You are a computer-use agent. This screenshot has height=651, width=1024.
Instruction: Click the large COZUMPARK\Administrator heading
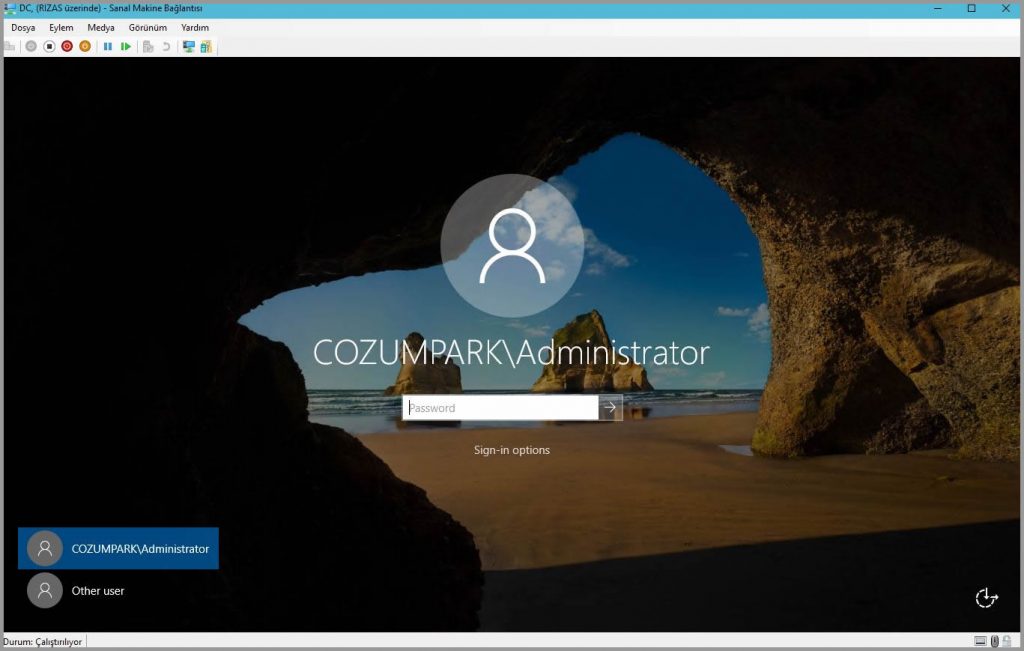click(511, 353)
